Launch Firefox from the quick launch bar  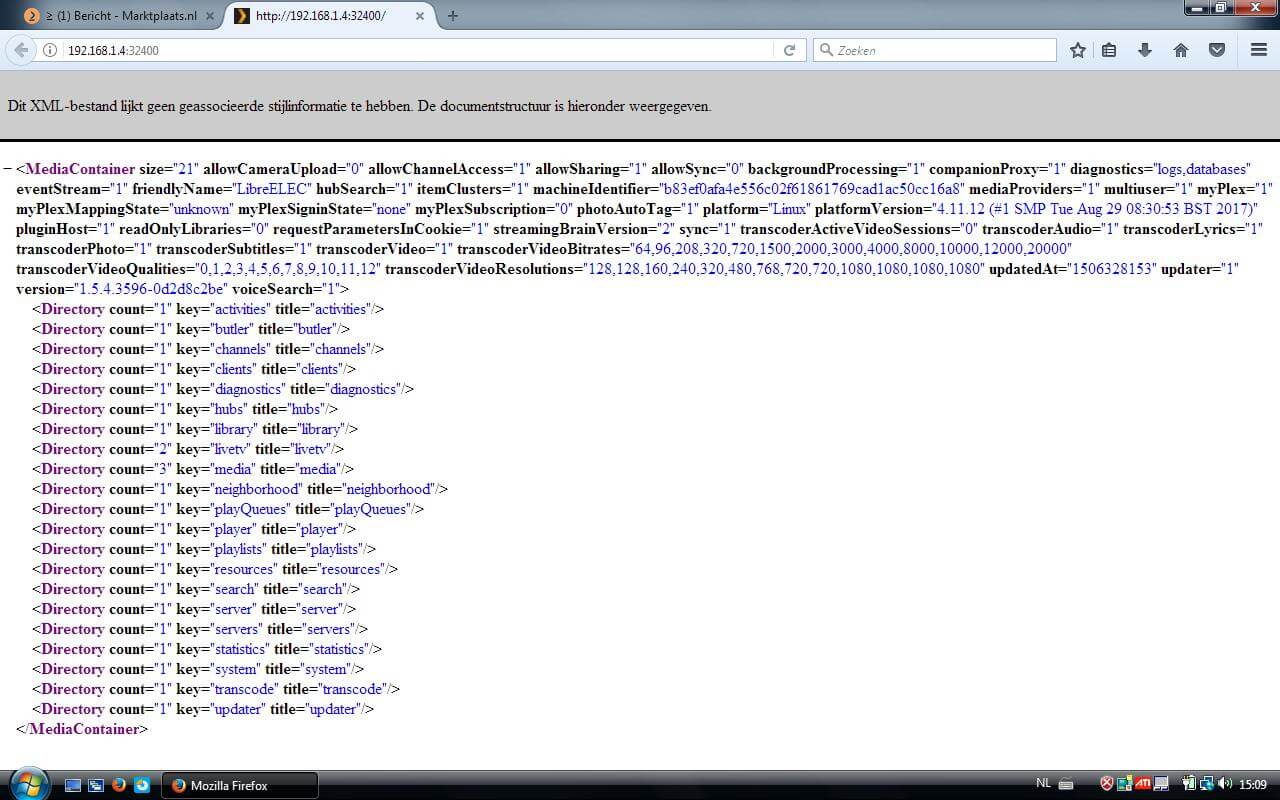[x=119, y=785]
